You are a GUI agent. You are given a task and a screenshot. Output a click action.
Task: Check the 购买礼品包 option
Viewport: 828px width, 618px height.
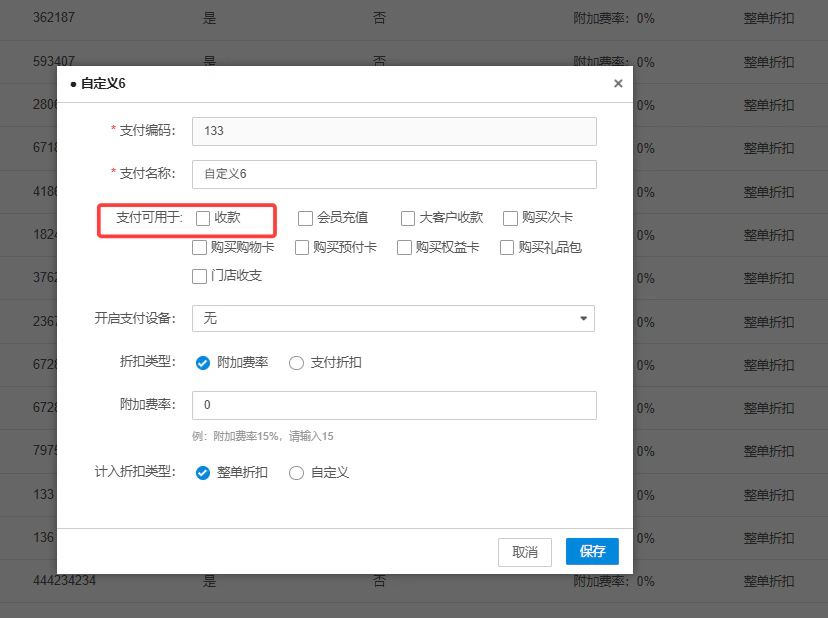click(x=506, y=247)
